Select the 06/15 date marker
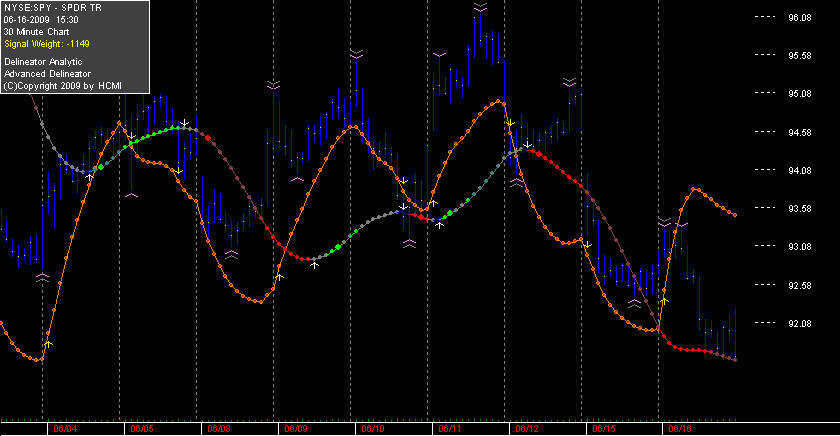The image size is (840, 436). 604,429
